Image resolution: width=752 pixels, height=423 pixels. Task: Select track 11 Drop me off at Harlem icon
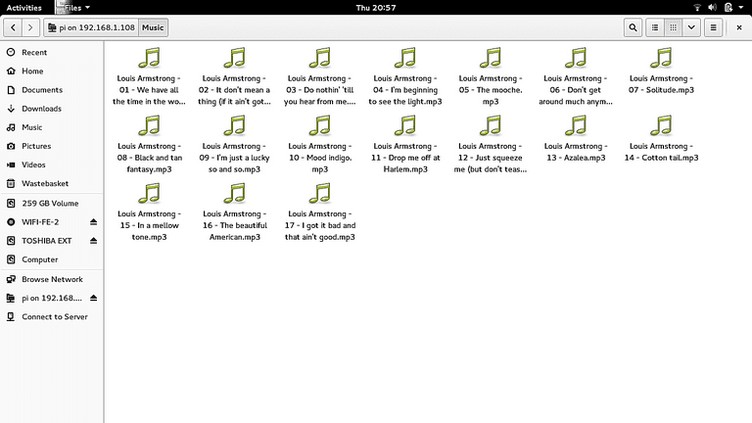click(x=405, y=126)
